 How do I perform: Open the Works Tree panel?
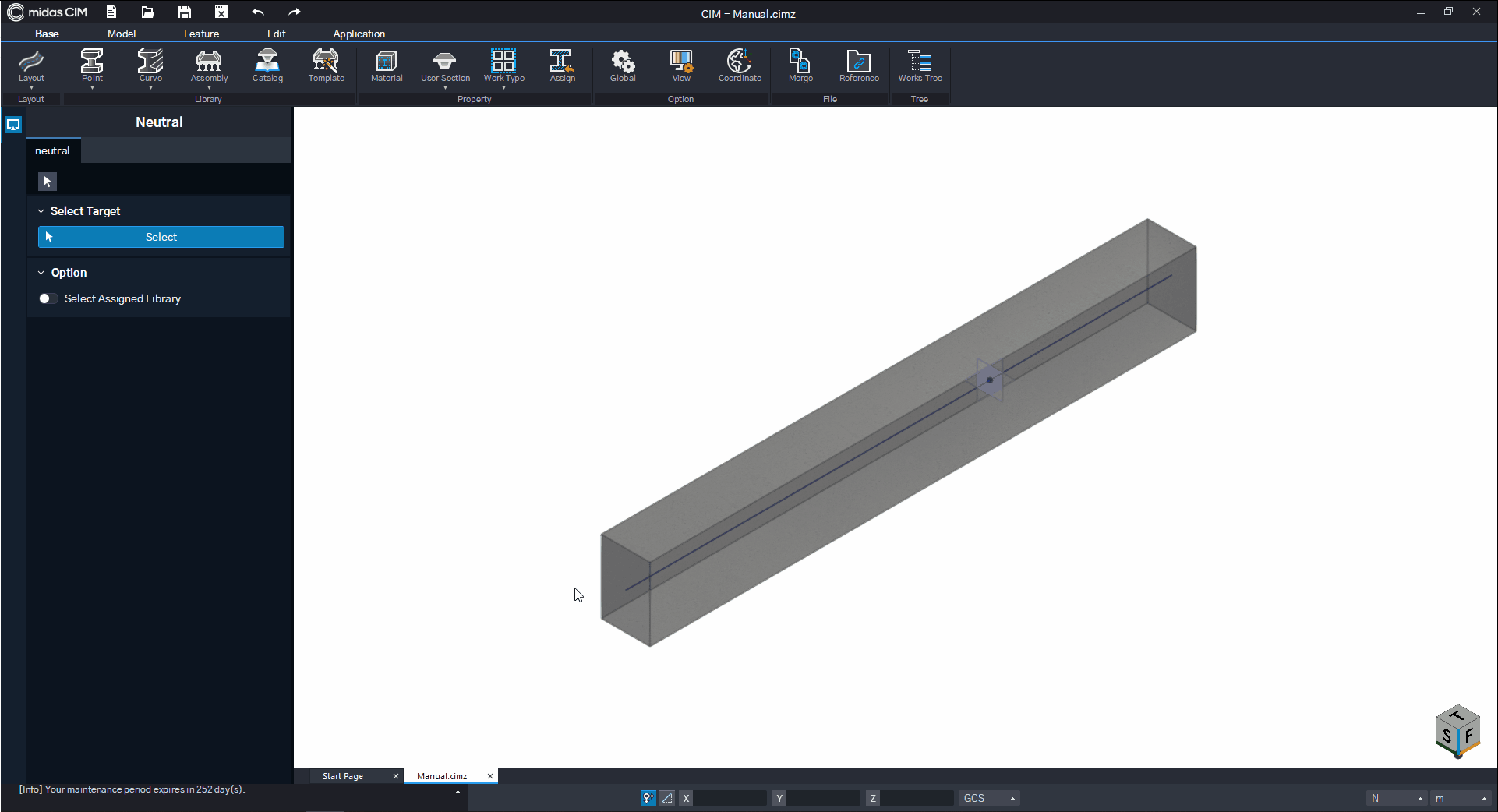pos(920,65)
